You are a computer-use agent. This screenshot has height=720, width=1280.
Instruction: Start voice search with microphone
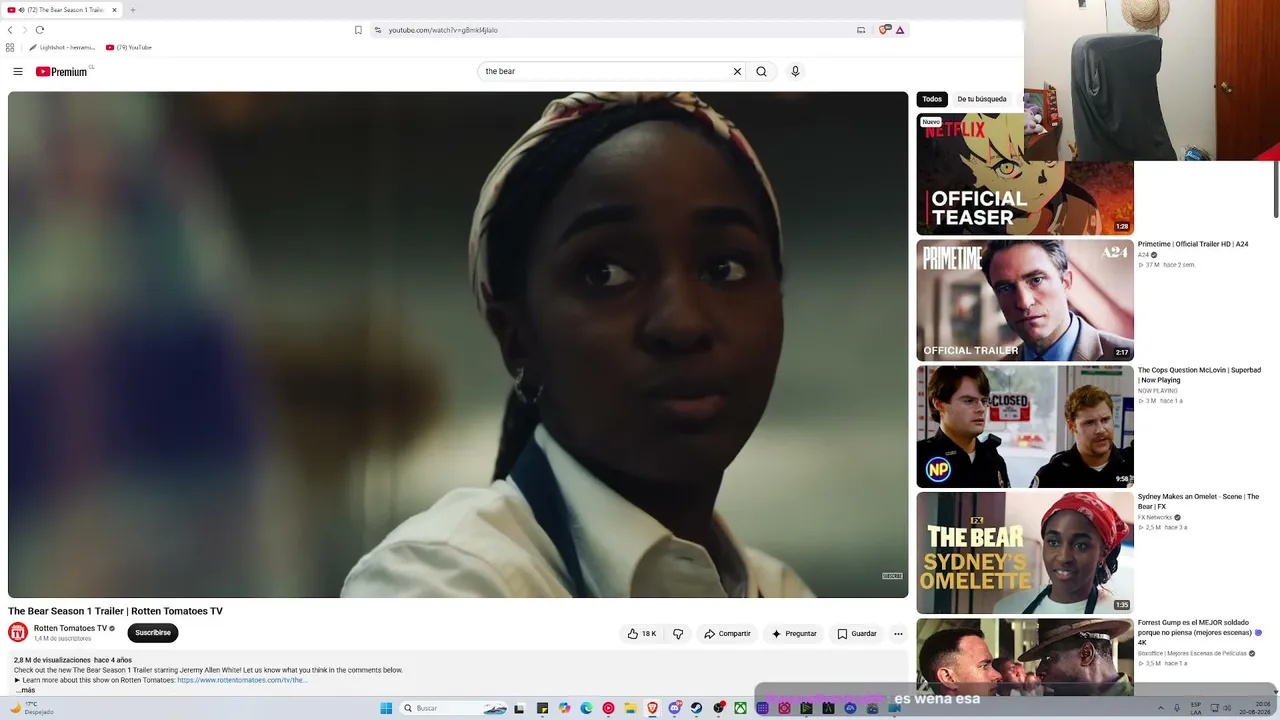[795, 71]
